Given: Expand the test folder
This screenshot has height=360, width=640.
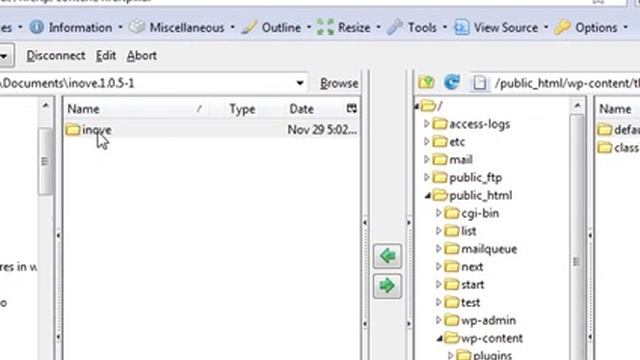Looking at the screenshot, I should tap(438, 302).
